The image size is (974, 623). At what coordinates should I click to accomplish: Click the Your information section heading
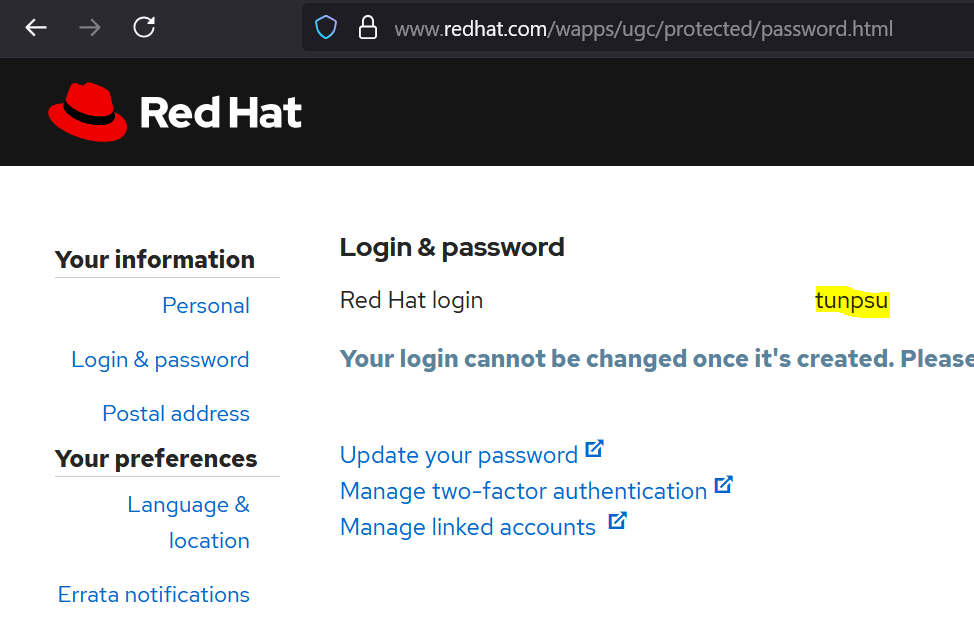pos(154,259)
